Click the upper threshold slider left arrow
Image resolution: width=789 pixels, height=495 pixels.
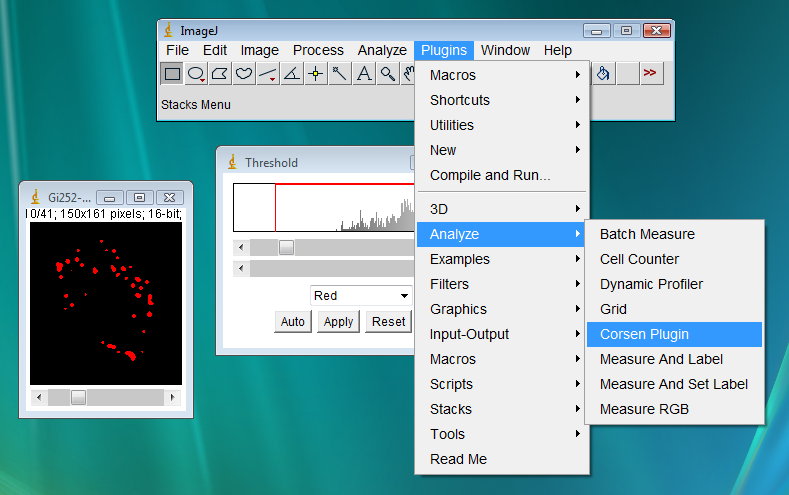[242, 248]
